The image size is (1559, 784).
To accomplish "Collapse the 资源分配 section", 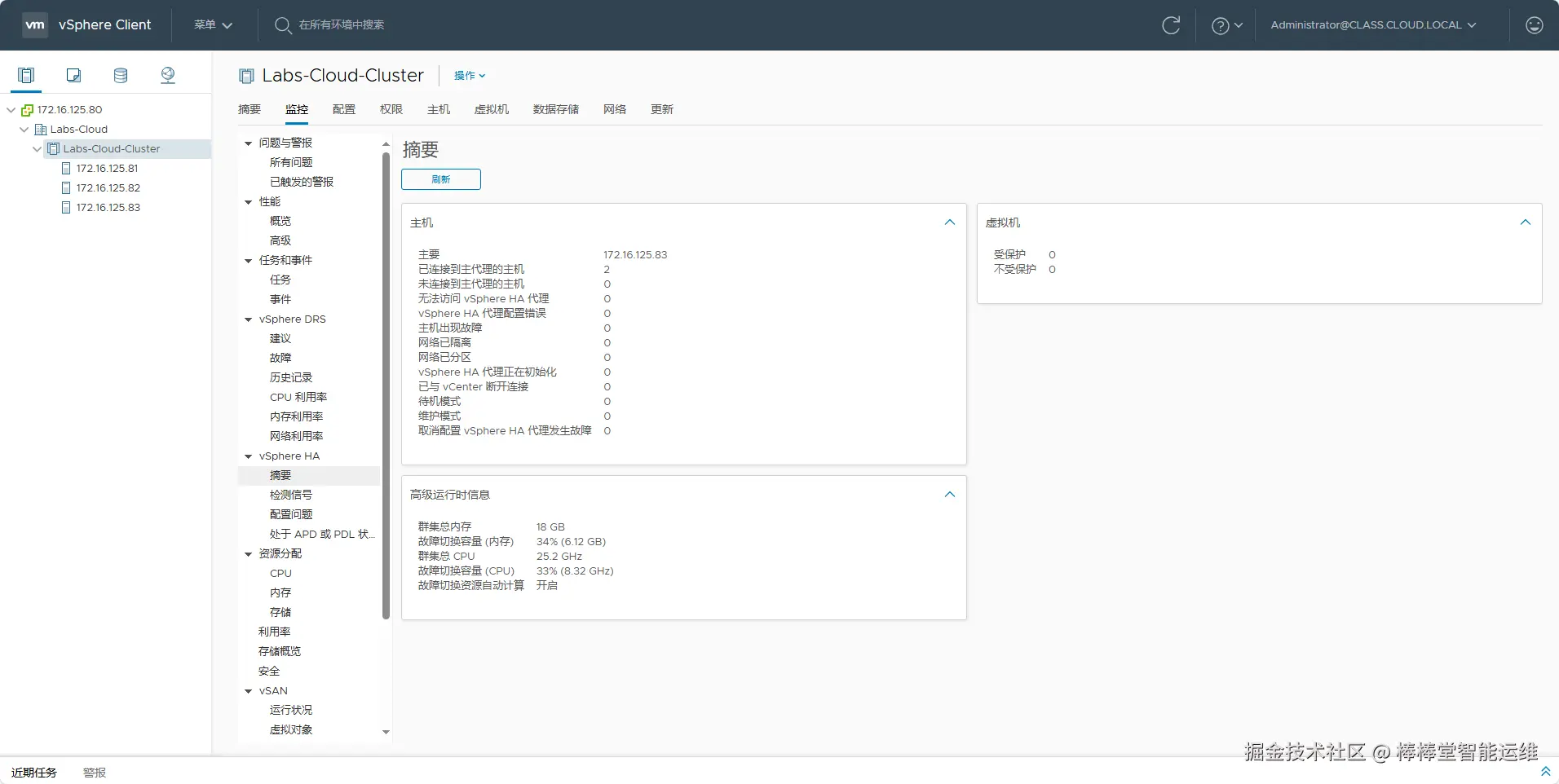I will [x=248, y=554].
